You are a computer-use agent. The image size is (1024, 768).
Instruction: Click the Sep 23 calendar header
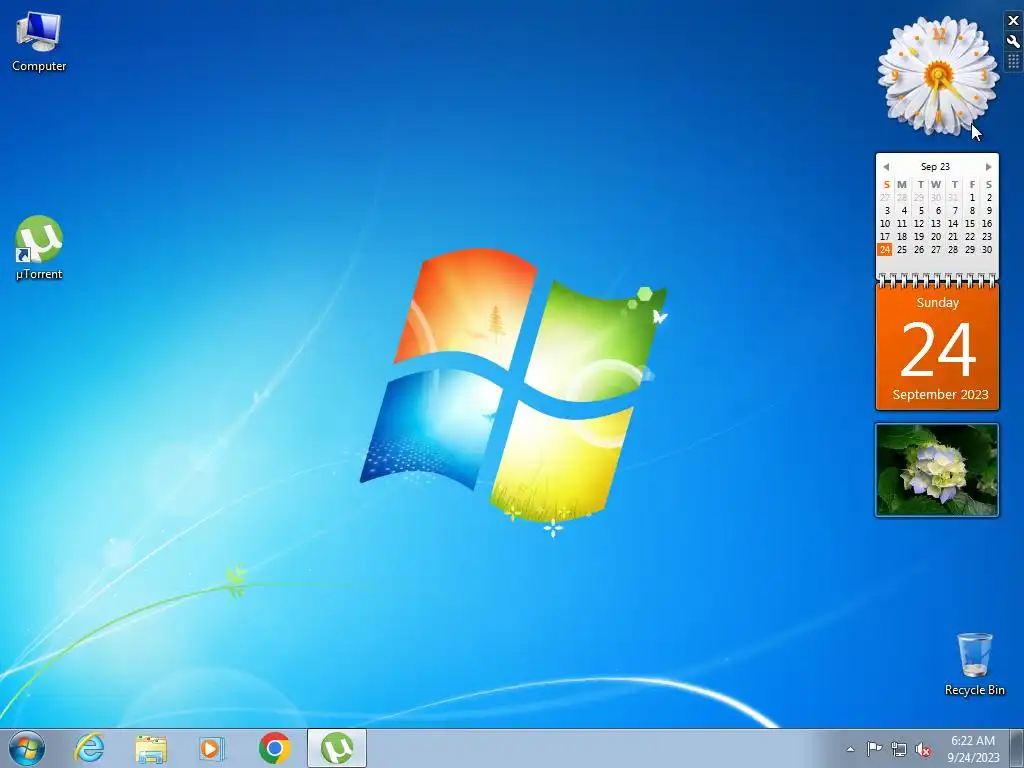click(x=935, y=167)
